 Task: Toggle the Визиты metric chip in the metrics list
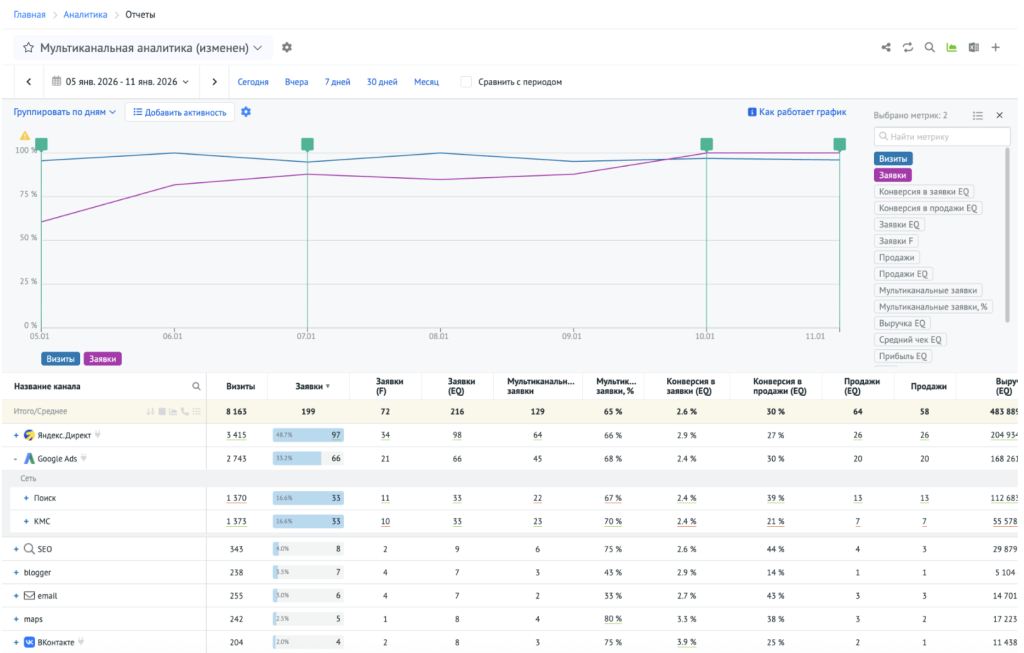[x=893, y=159]
